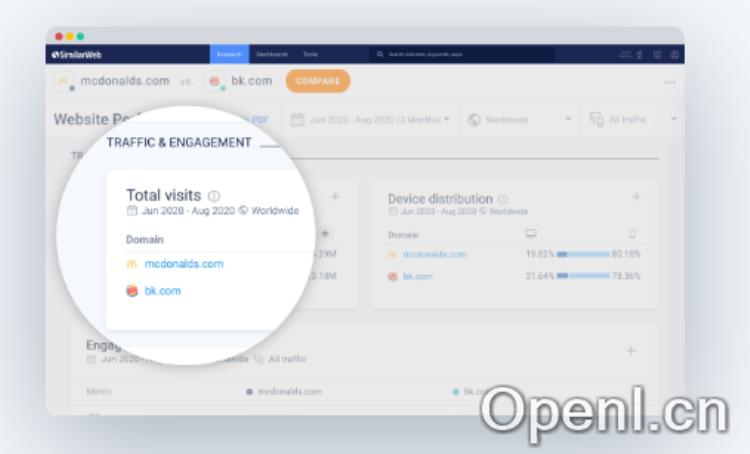The image size is (750, 454).
Task: Click the Domain column header in Total visits
Action: 144,240
